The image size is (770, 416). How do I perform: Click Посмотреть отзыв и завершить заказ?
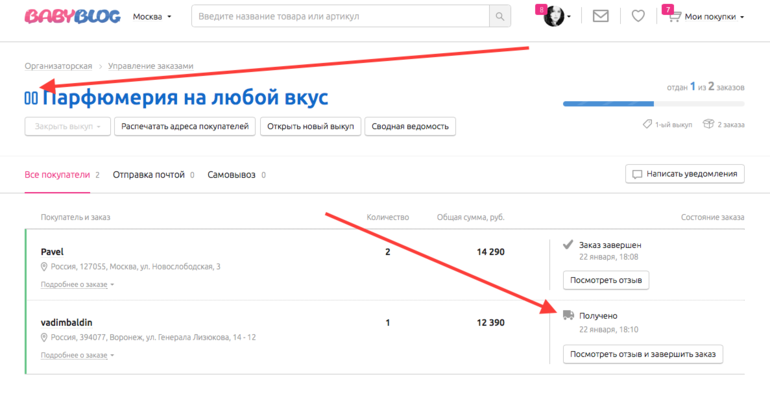tap(642, 354)
